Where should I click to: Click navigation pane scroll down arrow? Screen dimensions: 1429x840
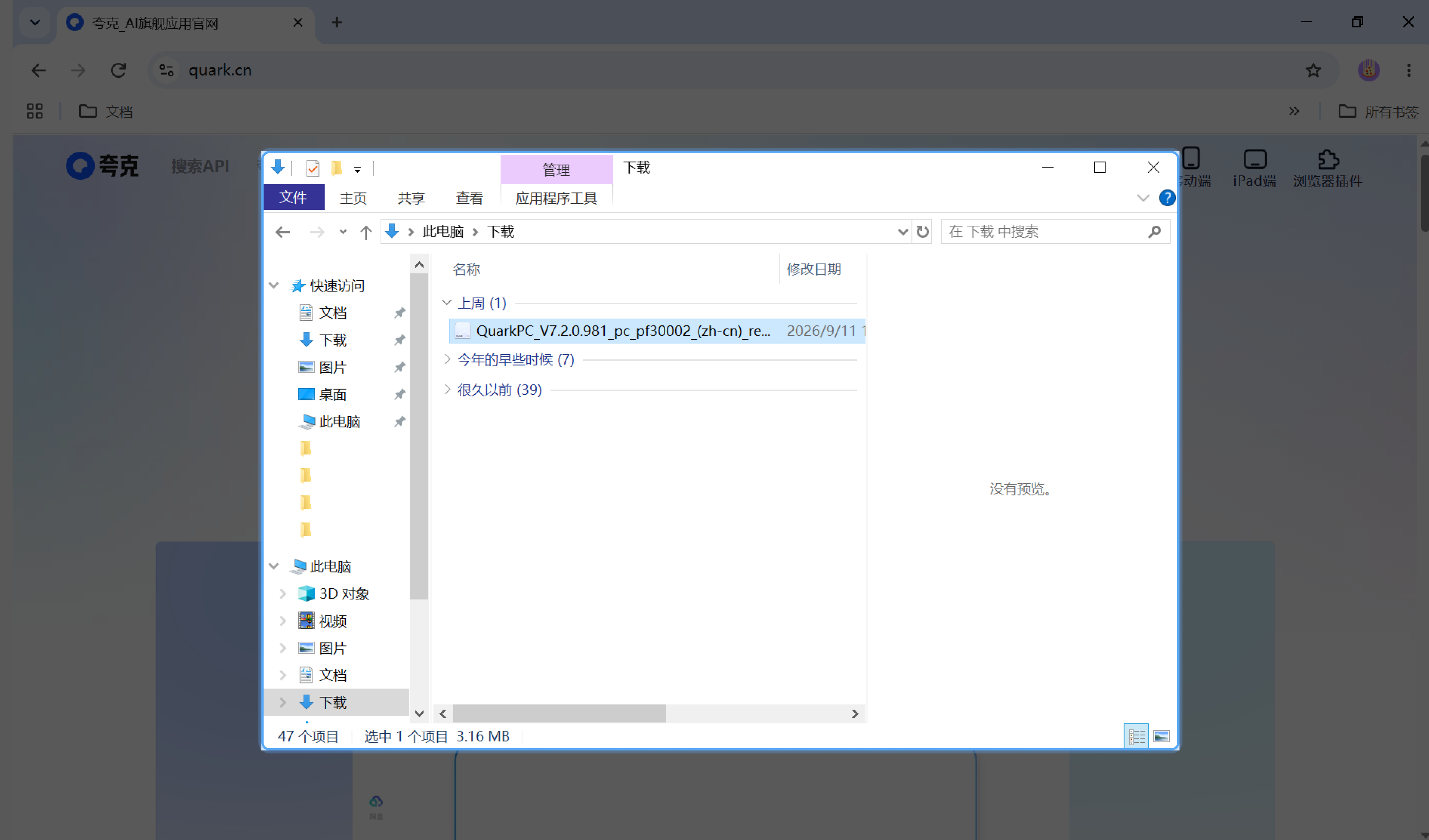click(419, 714)
